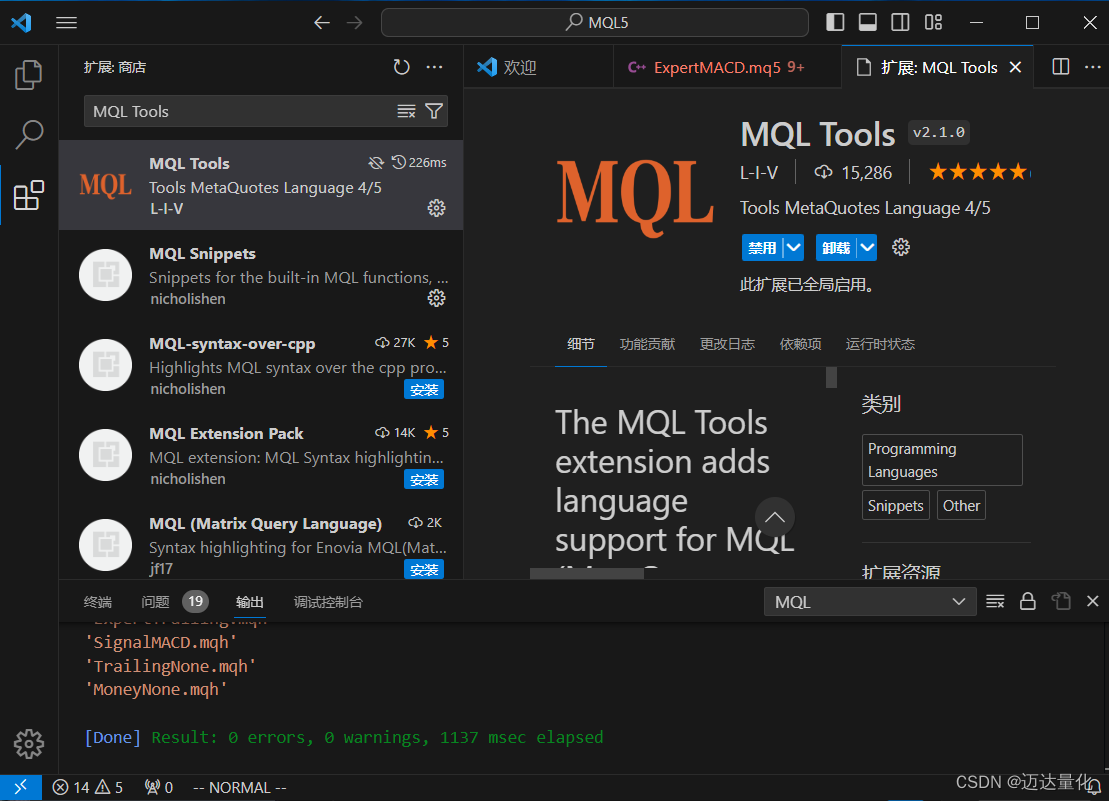Go back with the left arrow

pos(322,23)
